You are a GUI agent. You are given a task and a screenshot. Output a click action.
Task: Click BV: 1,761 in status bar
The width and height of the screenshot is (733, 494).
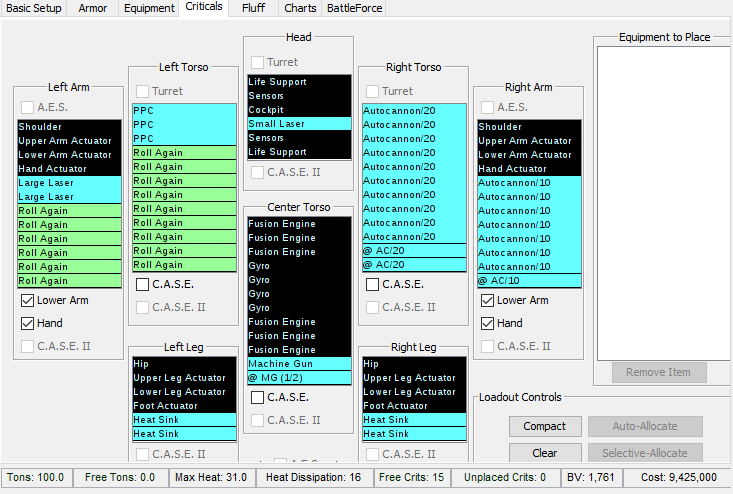[590, 478]
